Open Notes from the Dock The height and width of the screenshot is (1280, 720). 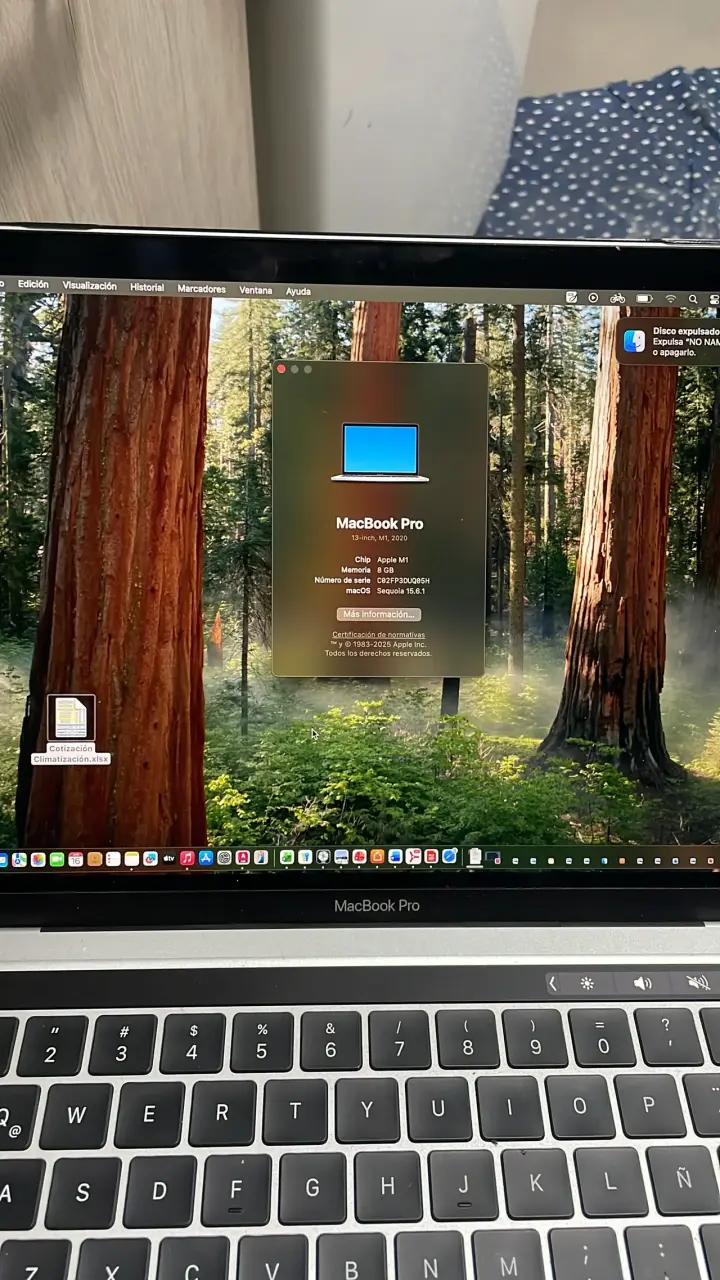131,859
